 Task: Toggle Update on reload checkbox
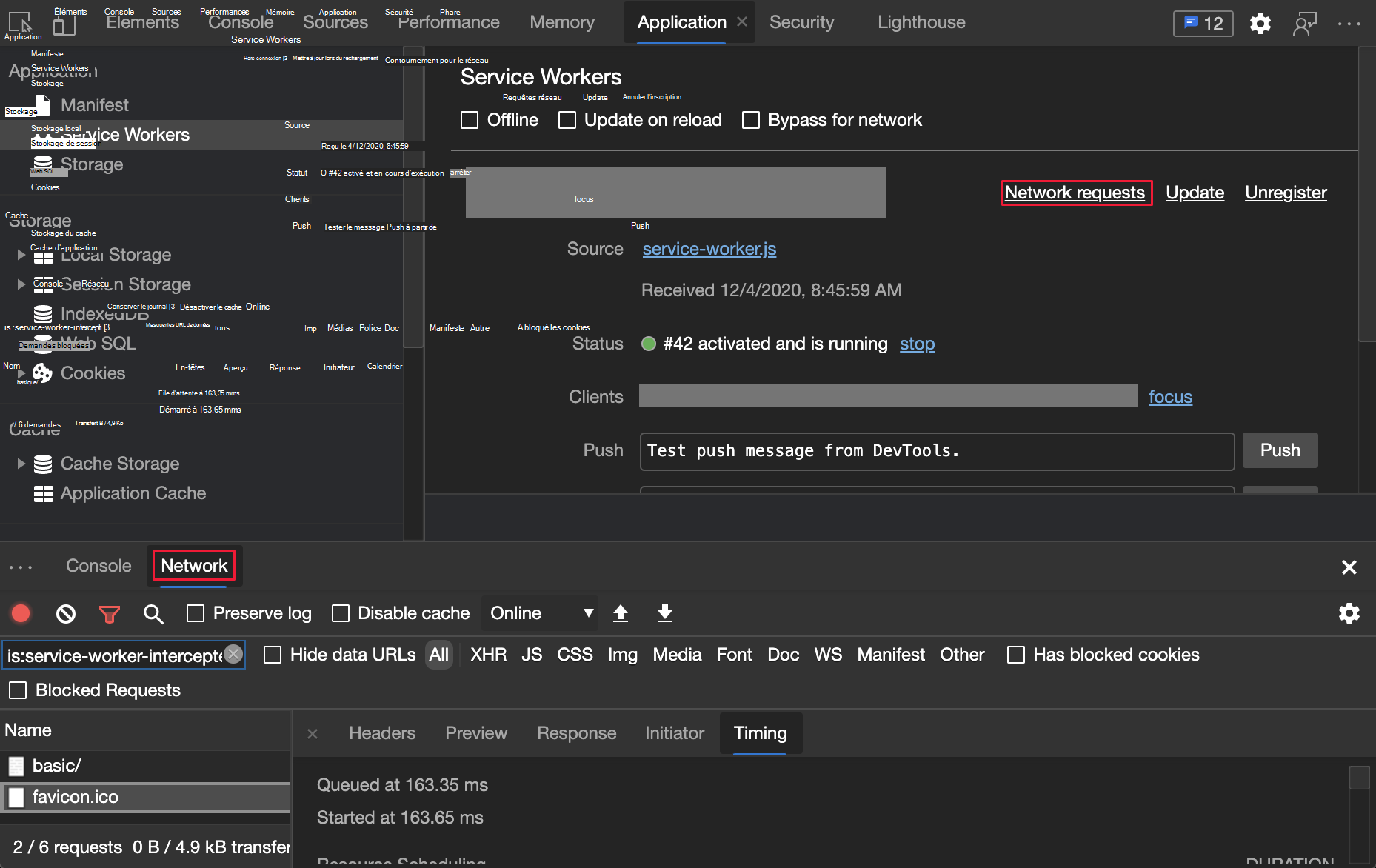(567, 120)
